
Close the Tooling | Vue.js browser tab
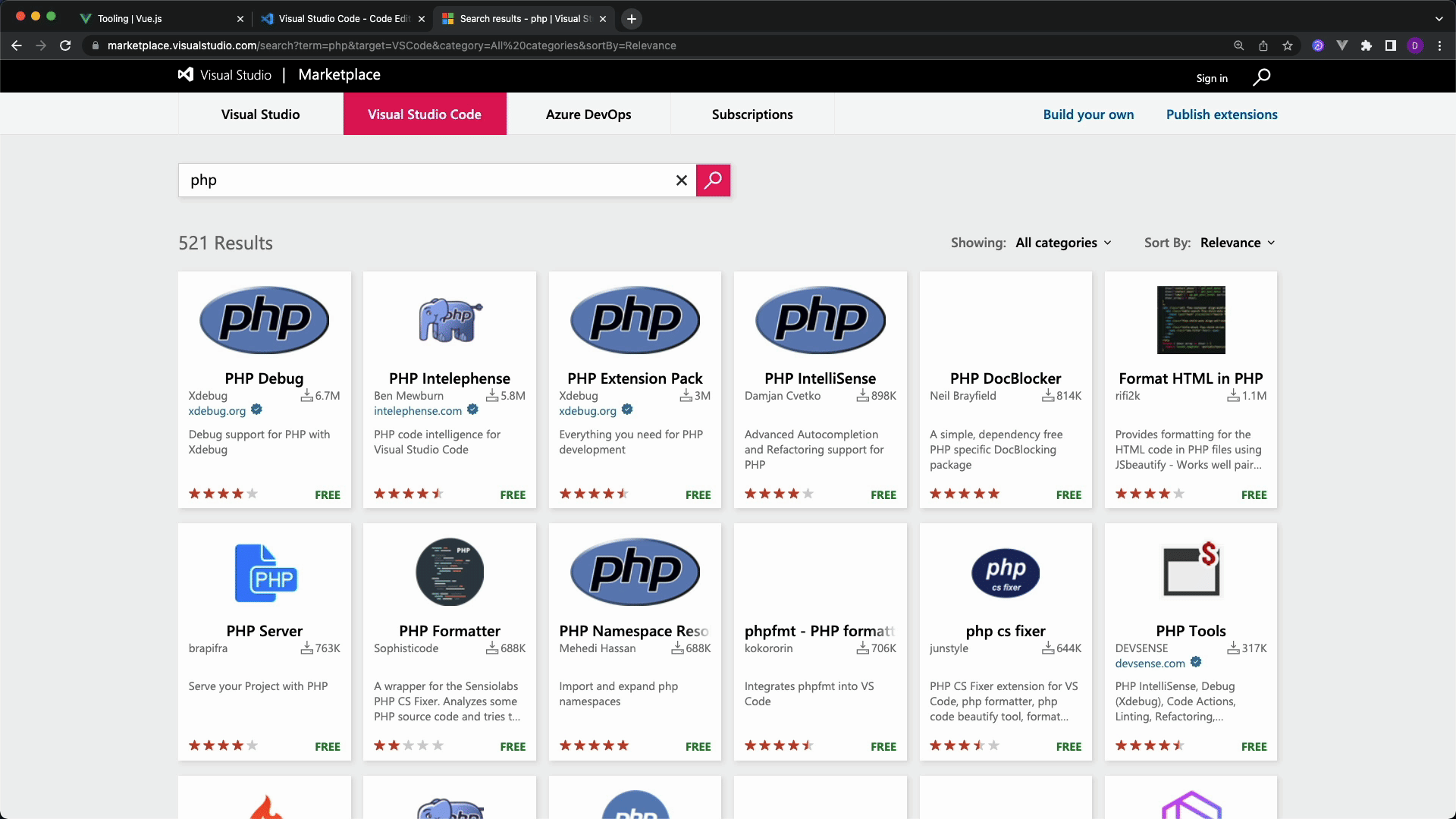coord(240,19)
